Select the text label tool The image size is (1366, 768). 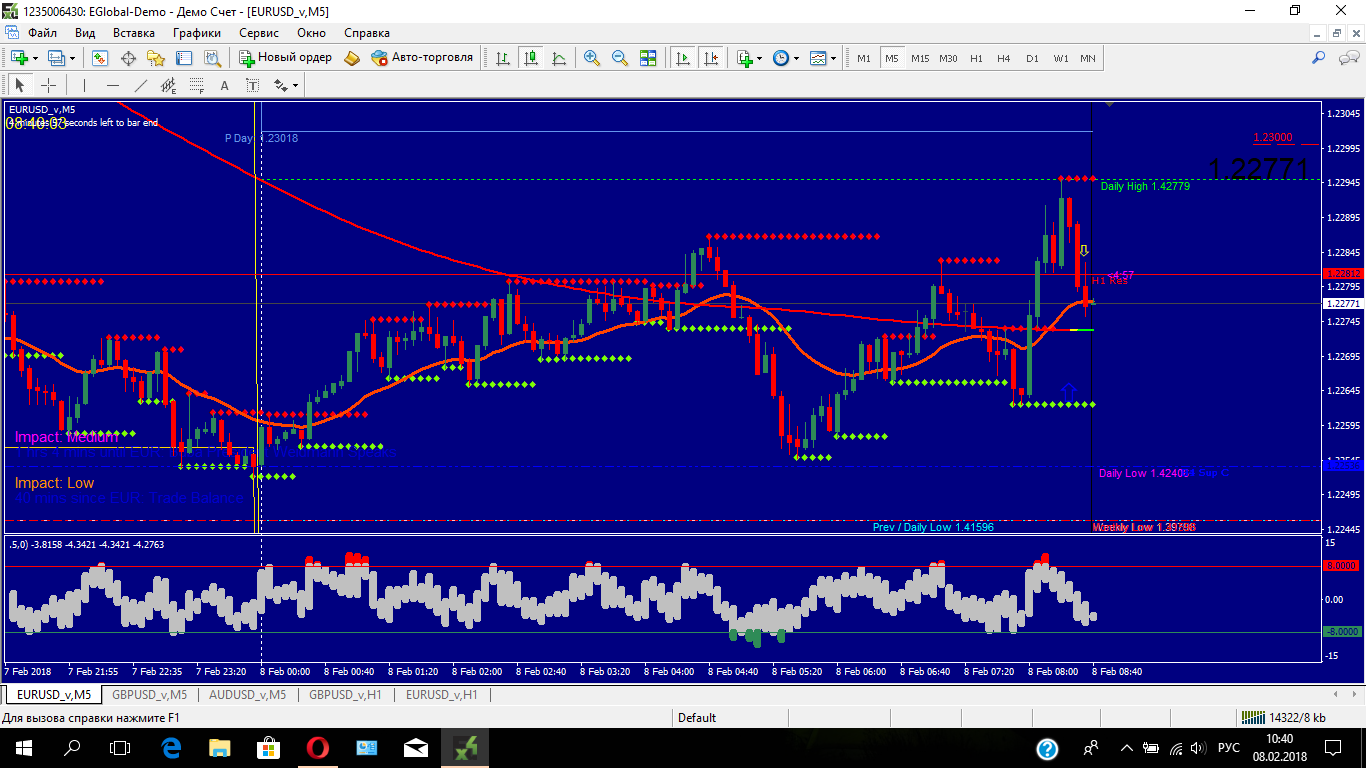click(224, 85)
